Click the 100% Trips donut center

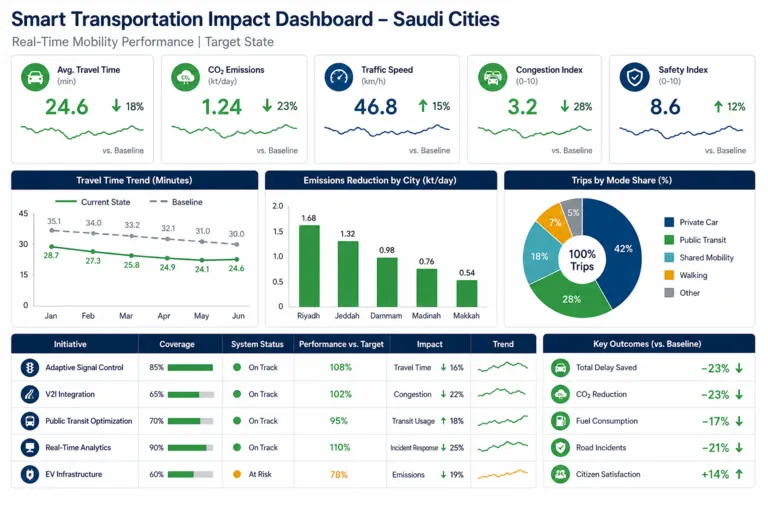[x=582, y=260]
